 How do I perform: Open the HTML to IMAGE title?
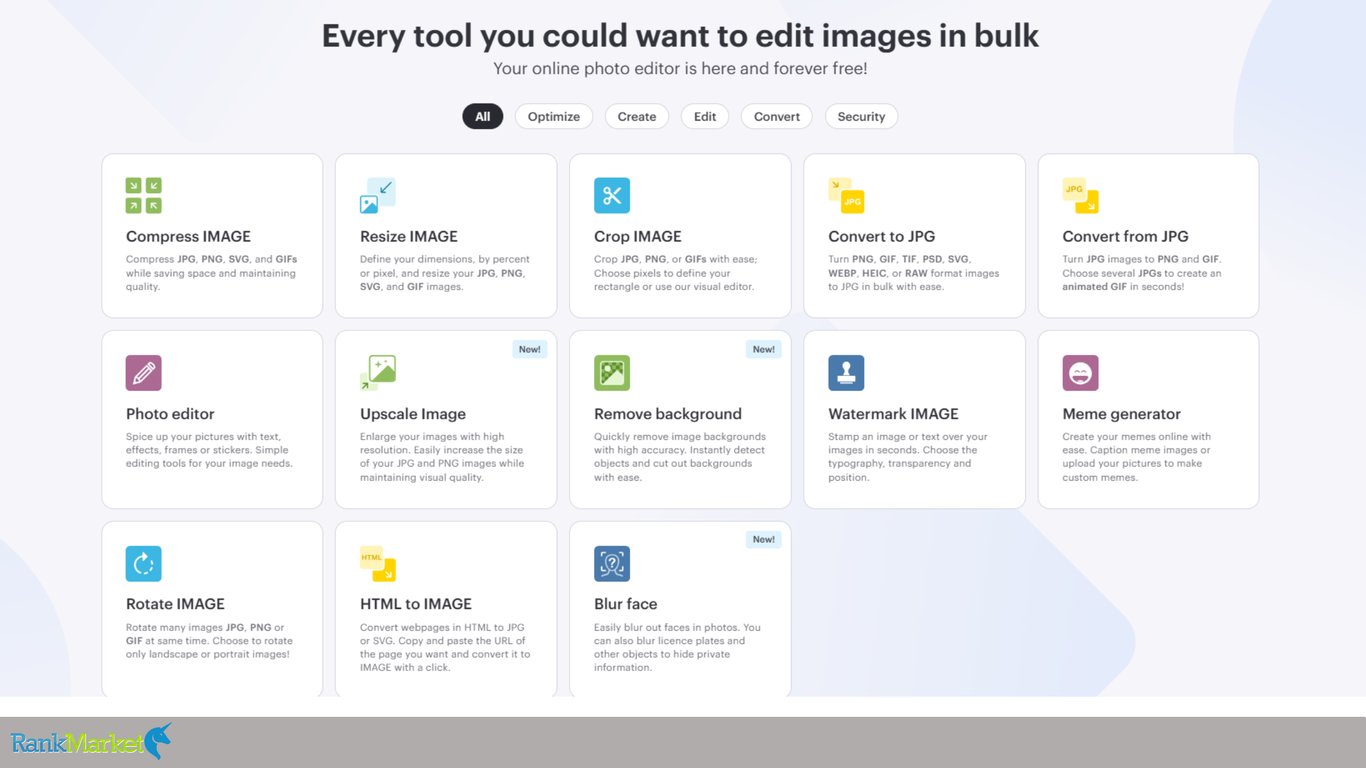pos(416,604)
